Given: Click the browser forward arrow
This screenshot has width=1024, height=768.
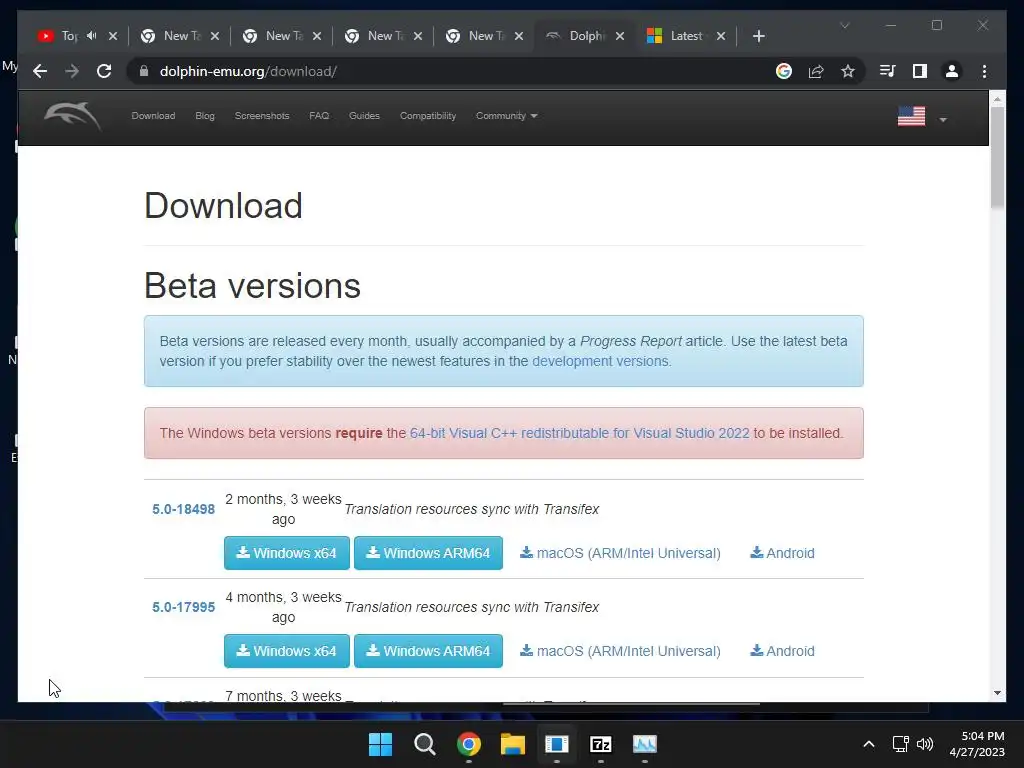Looking at the screenshot, I should pos(72,71).
